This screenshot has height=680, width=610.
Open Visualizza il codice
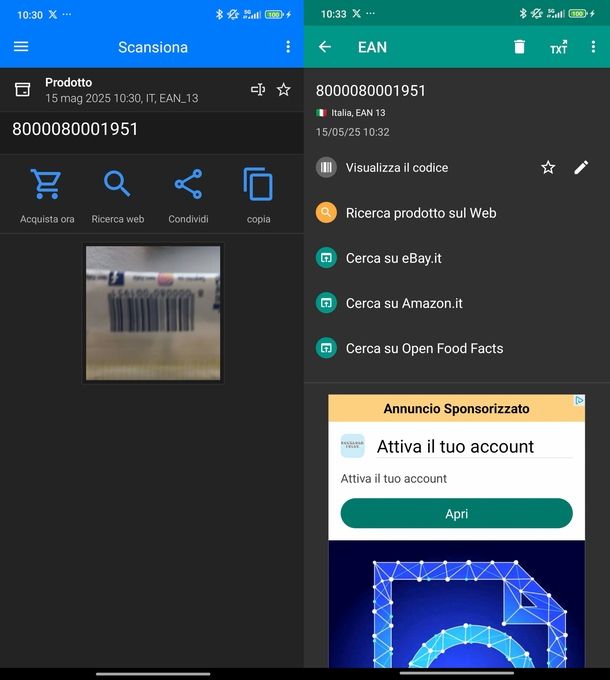[397, 168]
